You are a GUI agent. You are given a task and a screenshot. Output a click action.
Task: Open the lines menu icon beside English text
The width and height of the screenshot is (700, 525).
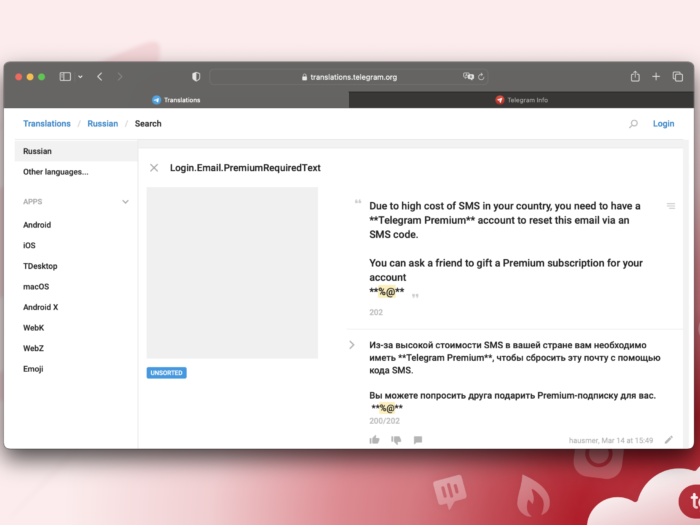tap(671, 206)
